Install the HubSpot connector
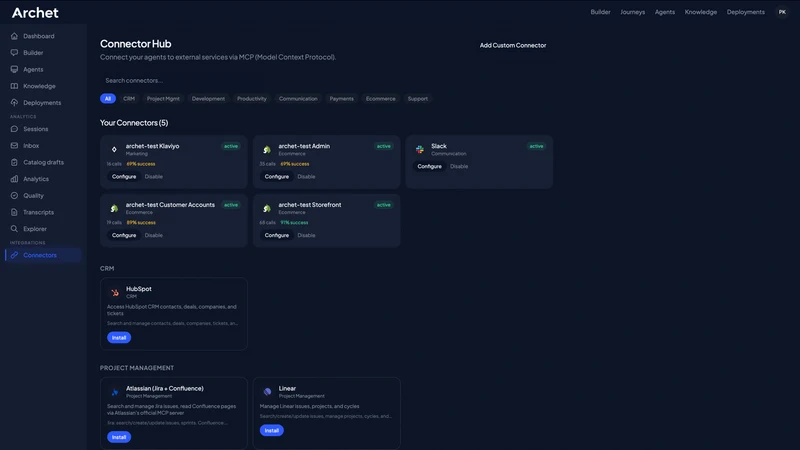 pos(119,338)
